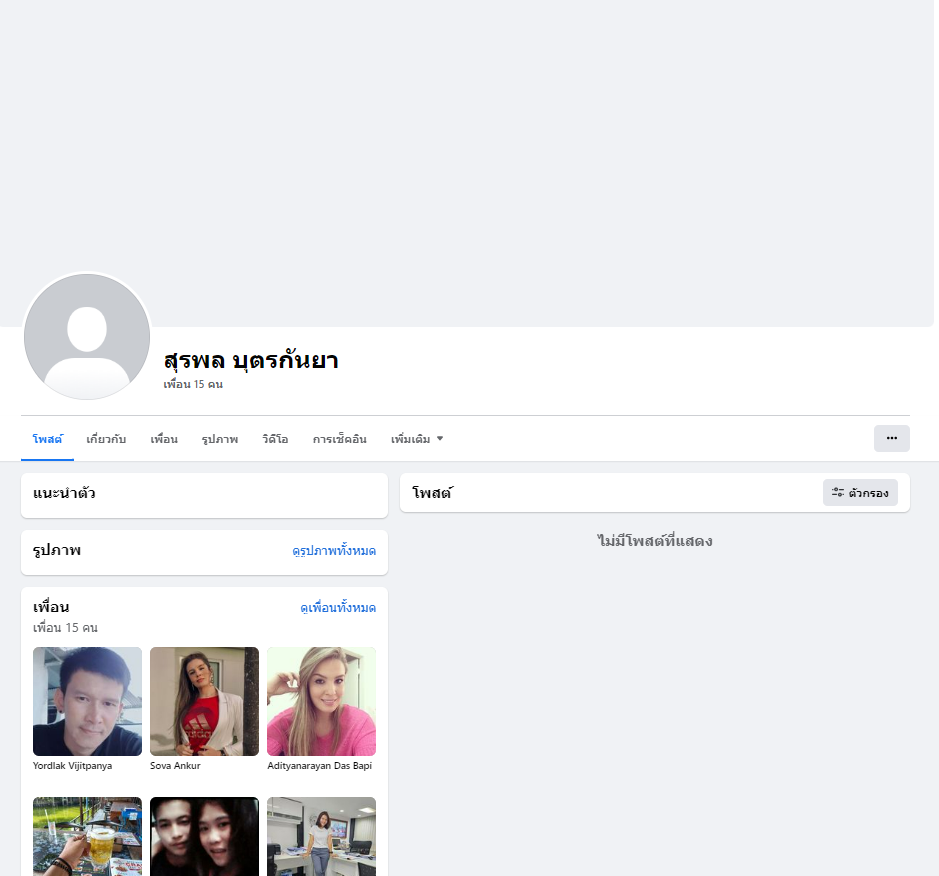
Task: Click the Yordlak Vijitpanya name link
Action: pos(72,765)
